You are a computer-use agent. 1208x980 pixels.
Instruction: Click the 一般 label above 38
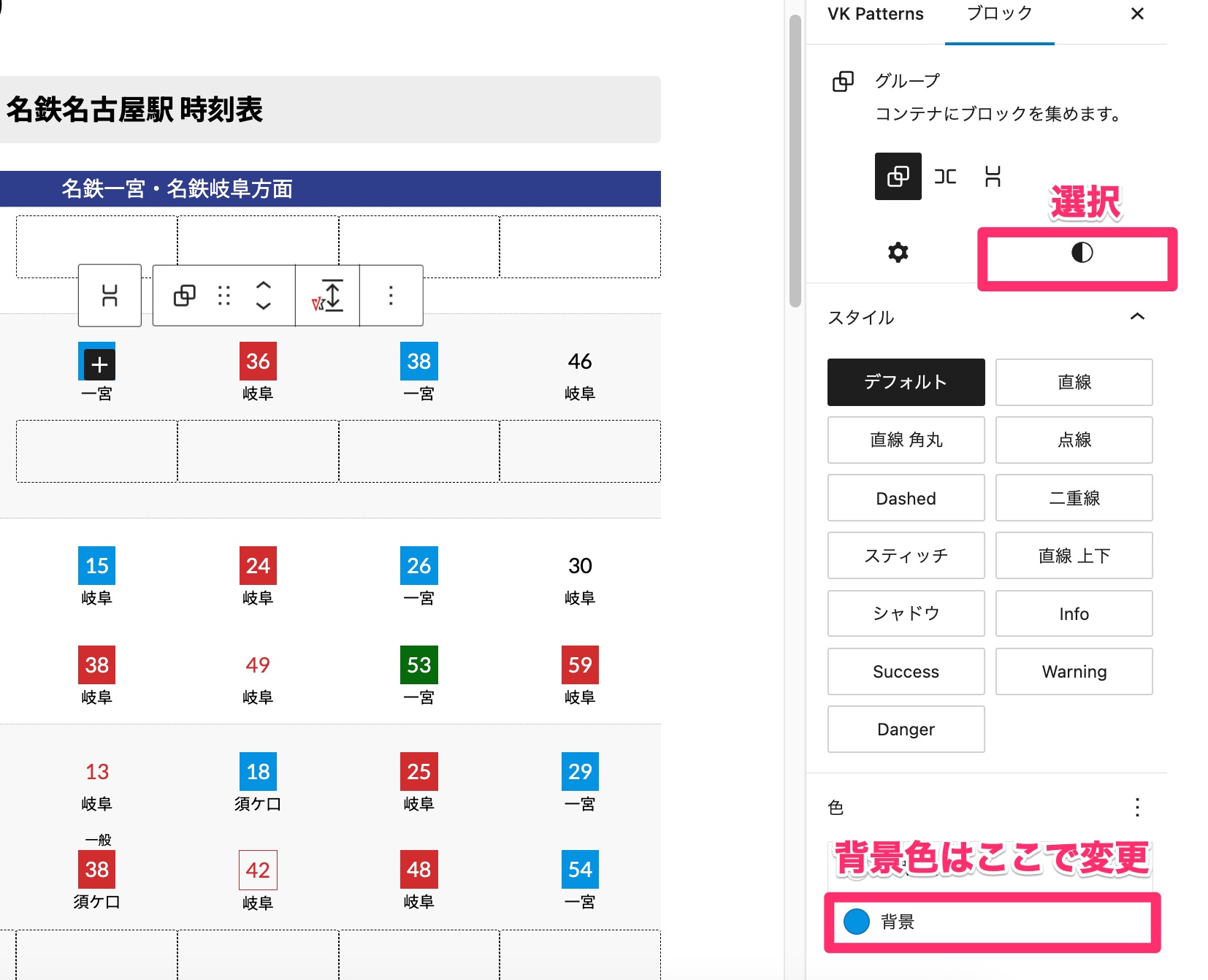tap(98, 840)
